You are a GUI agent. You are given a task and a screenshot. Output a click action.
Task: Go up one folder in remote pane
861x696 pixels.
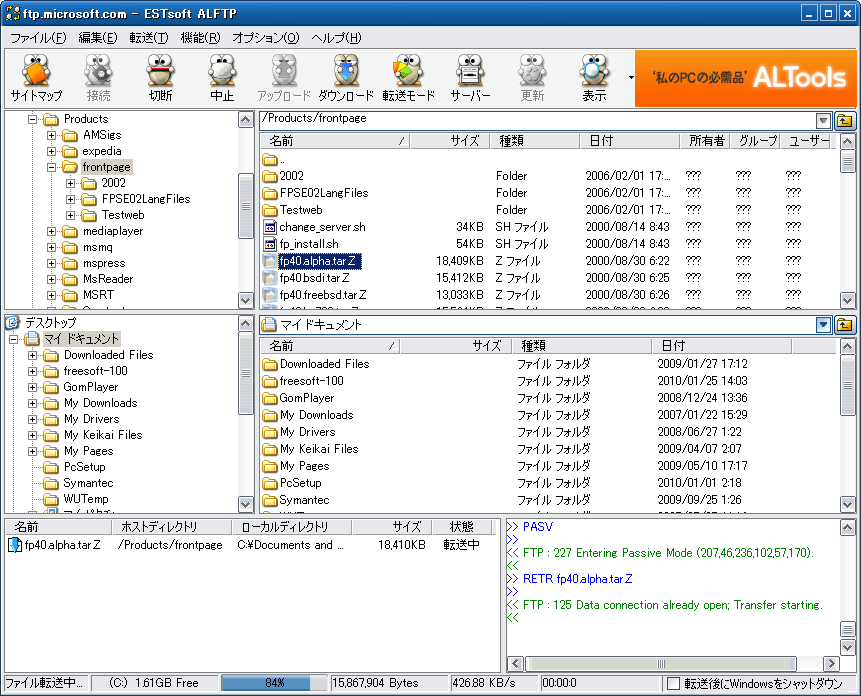tap(845, 121)
